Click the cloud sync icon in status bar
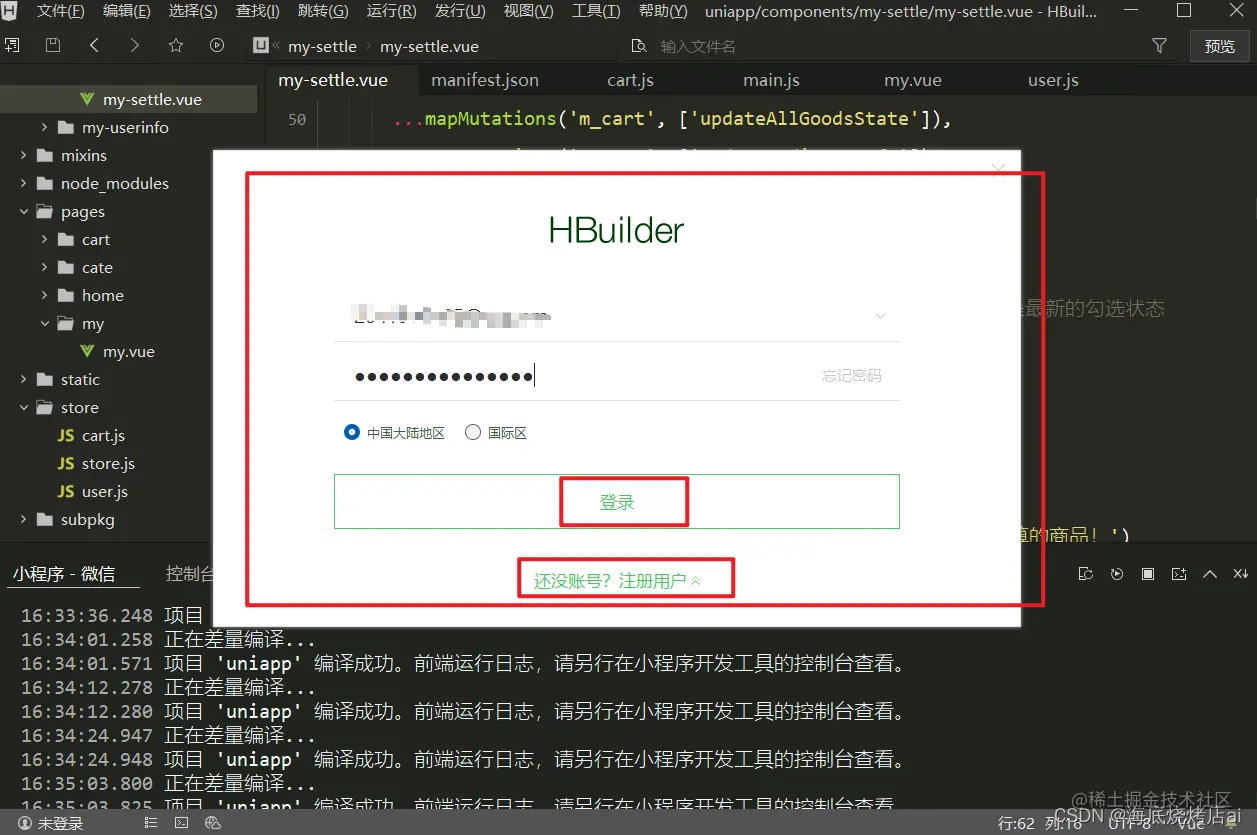Viewport: 1257px width, 835px height. tap(213, 822)
